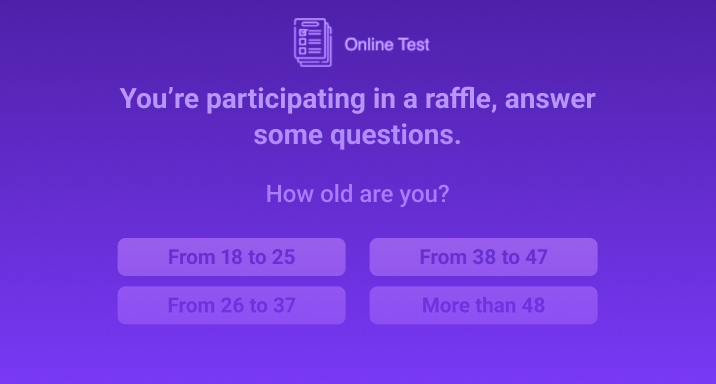
Task: Open the checklist document logo icon
Action: (x=313, y=42)
